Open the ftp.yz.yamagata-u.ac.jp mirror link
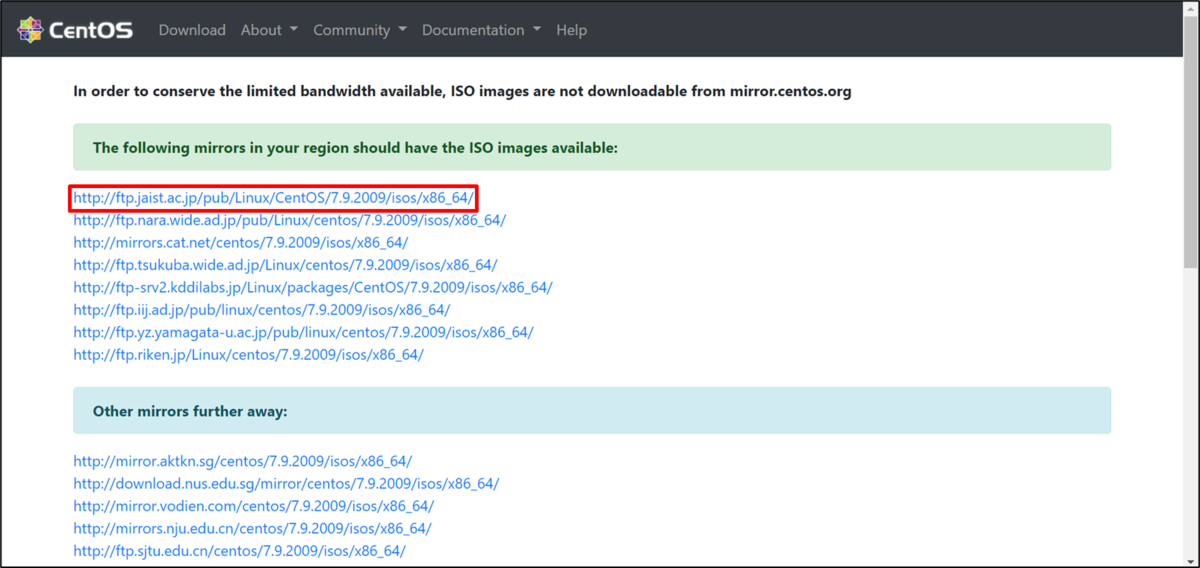1200x568 pixels. (x=304, y=332)
